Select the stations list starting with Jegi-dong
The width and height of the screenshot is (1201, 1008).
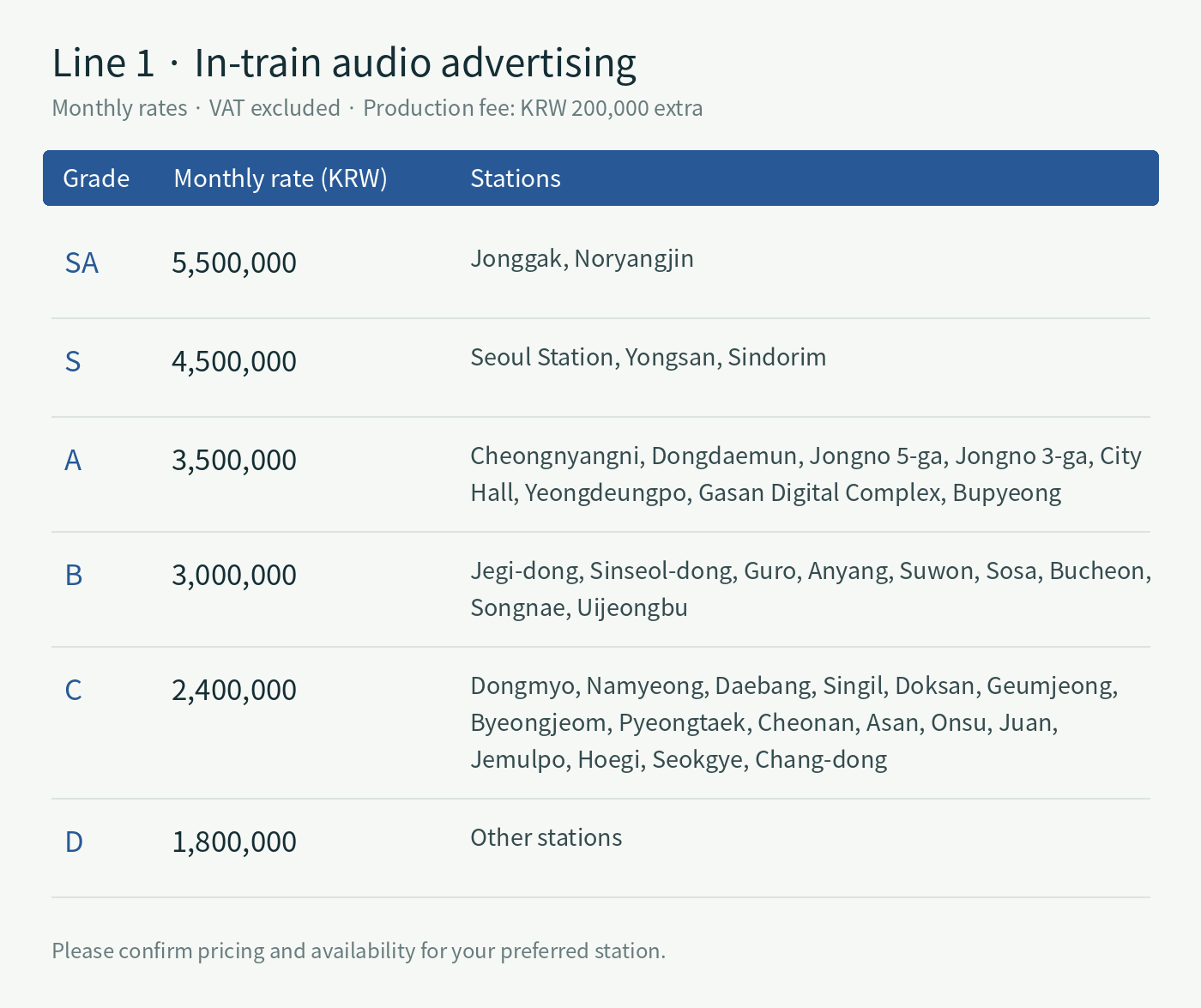point(811,589)
